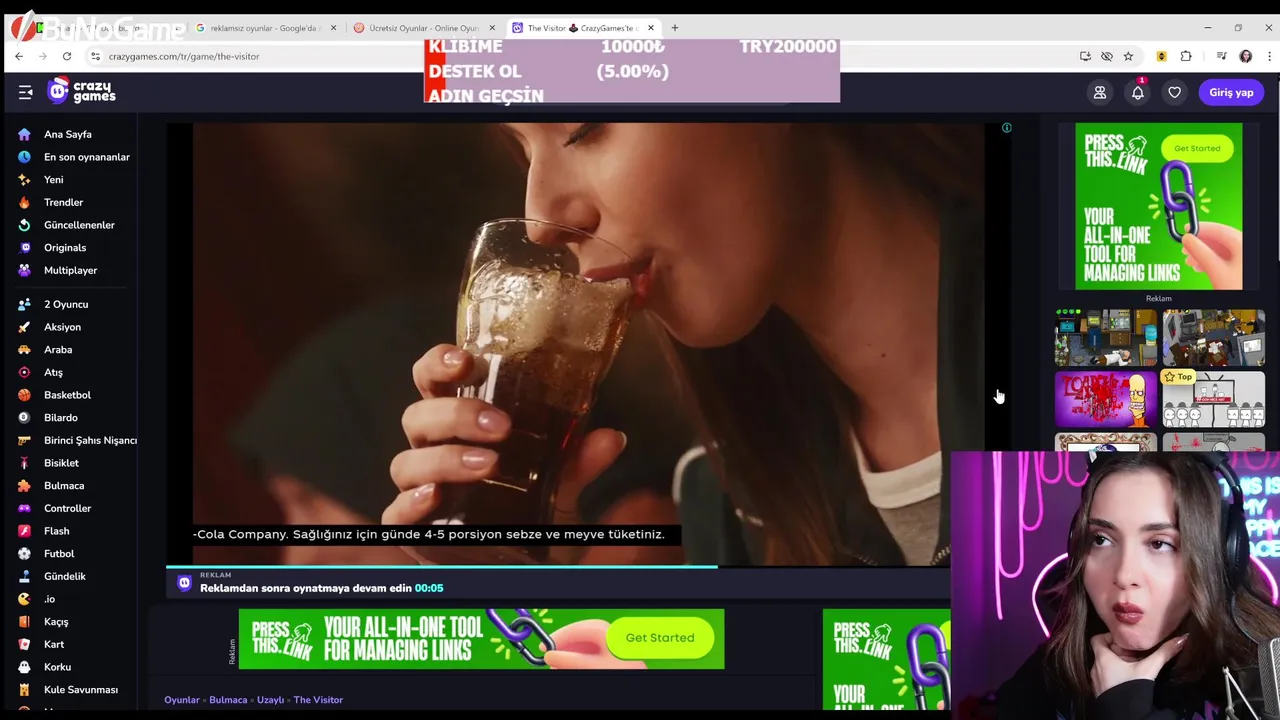
Task: Open The Visitor breadcrumb link
Action: tap(318, 700)
